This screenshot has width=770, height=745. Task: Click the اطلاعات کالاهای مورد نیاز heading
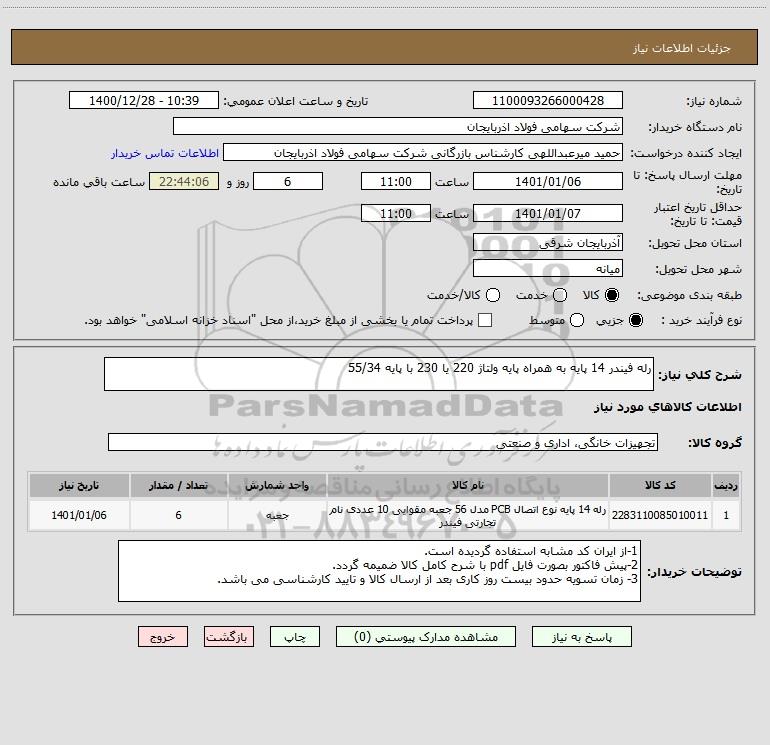[x=667, y=407]
